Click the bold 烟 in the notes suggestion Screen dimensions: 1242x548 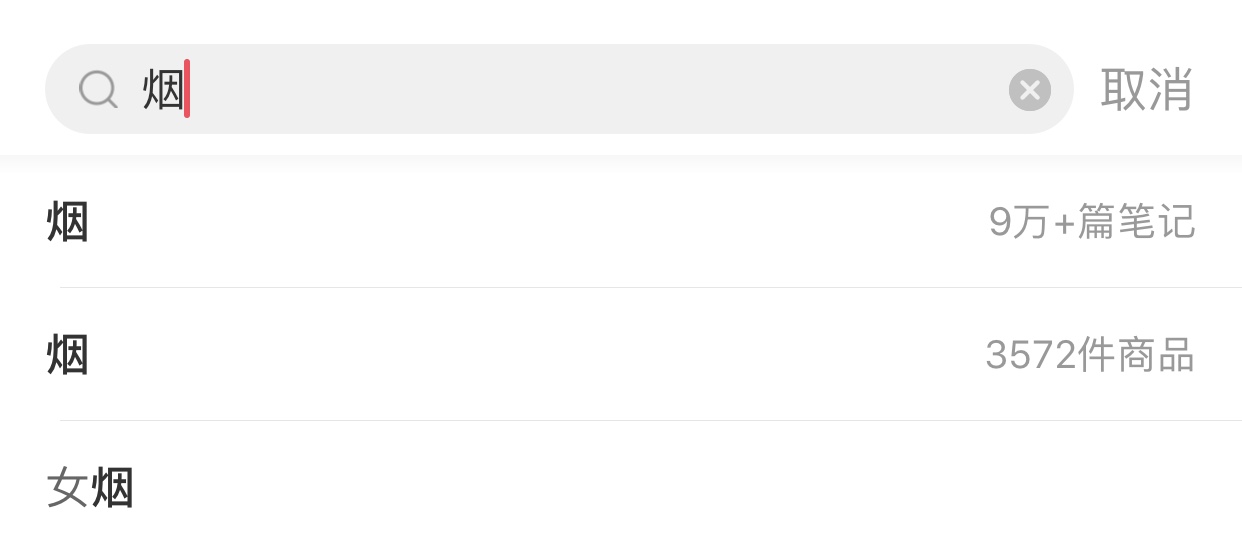pos(68,222)
